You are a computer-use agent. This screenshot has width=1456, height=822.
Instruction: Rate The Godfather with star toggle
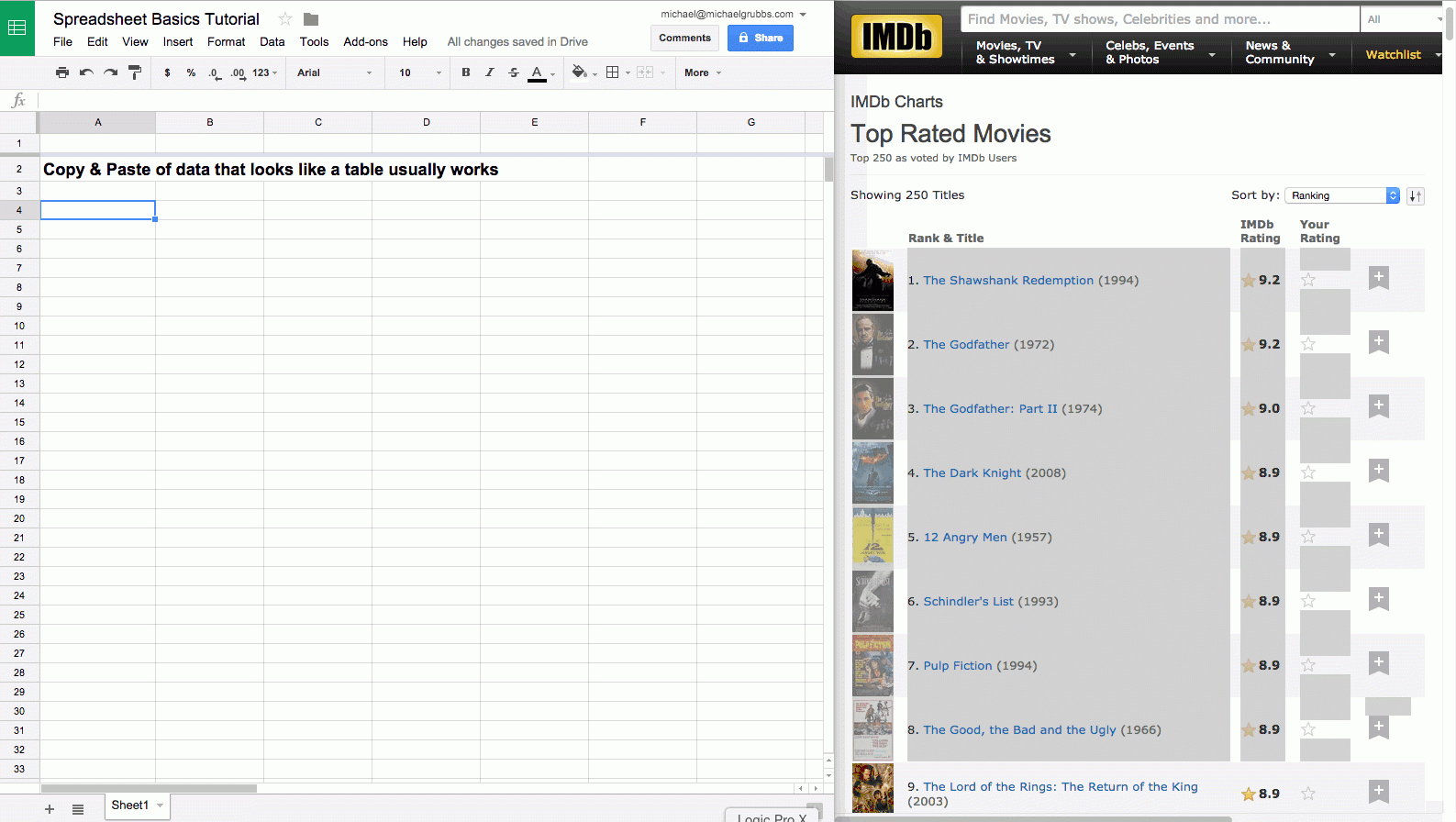click(x=1308, y=344)
